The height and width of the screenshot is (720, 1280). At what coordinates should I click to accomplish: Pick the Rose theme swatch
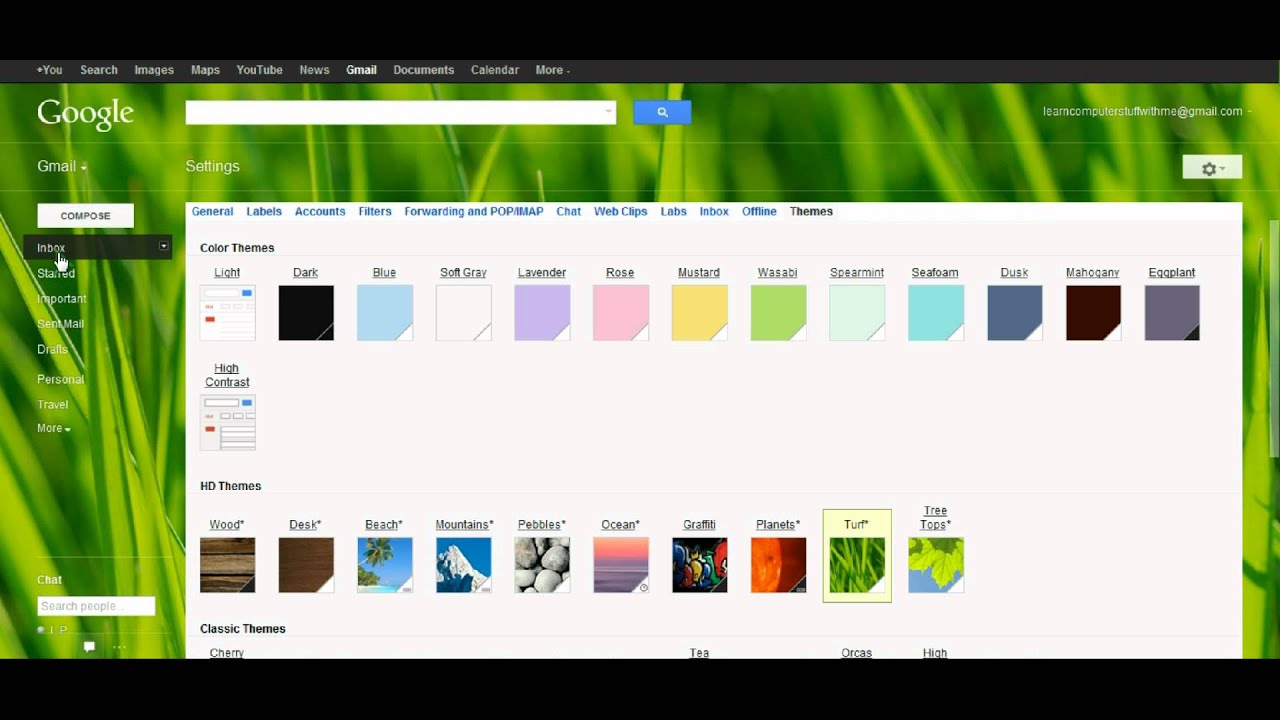(621, 313)
